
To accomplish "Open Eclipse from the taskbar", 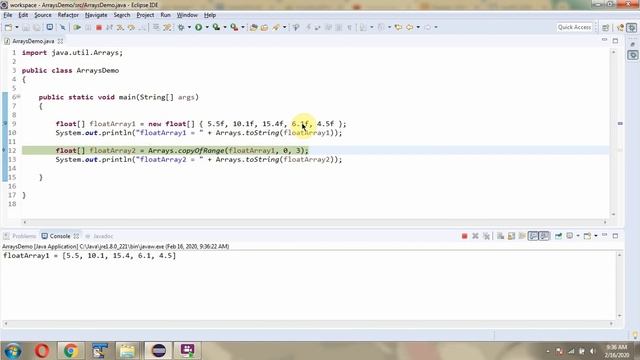I will [158, 351].
